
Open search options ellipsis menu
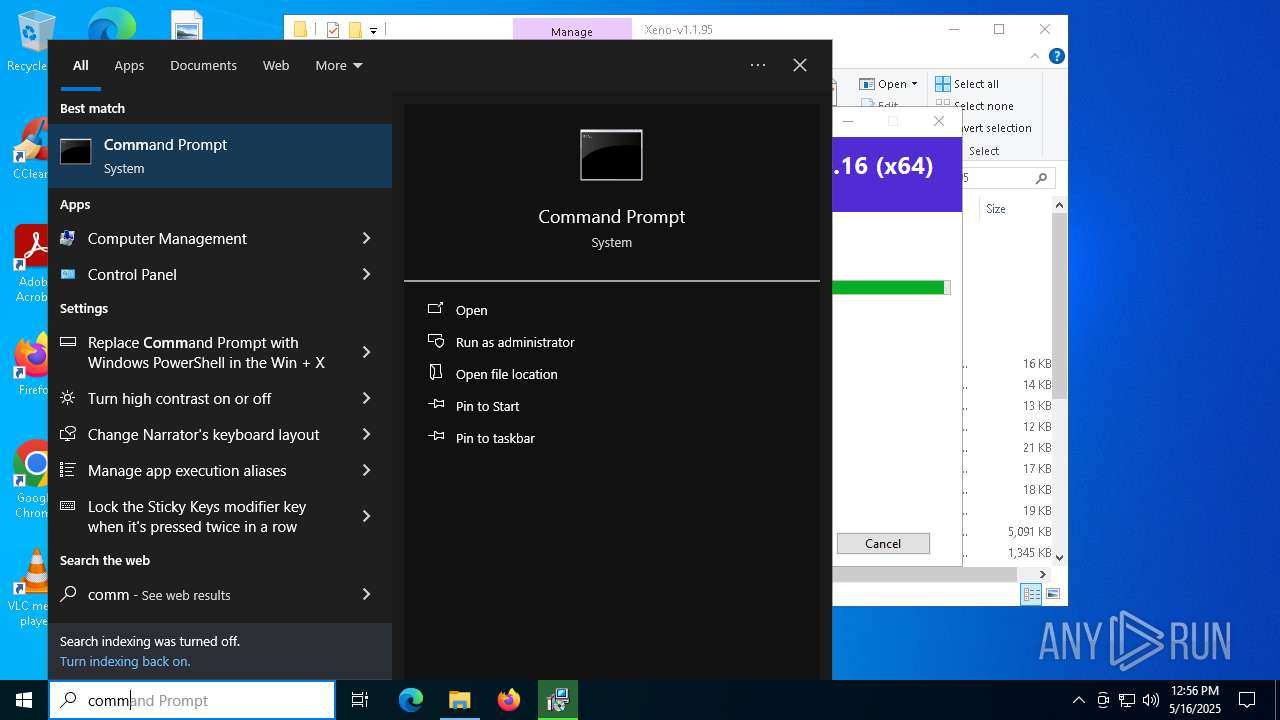click(758, 65)
